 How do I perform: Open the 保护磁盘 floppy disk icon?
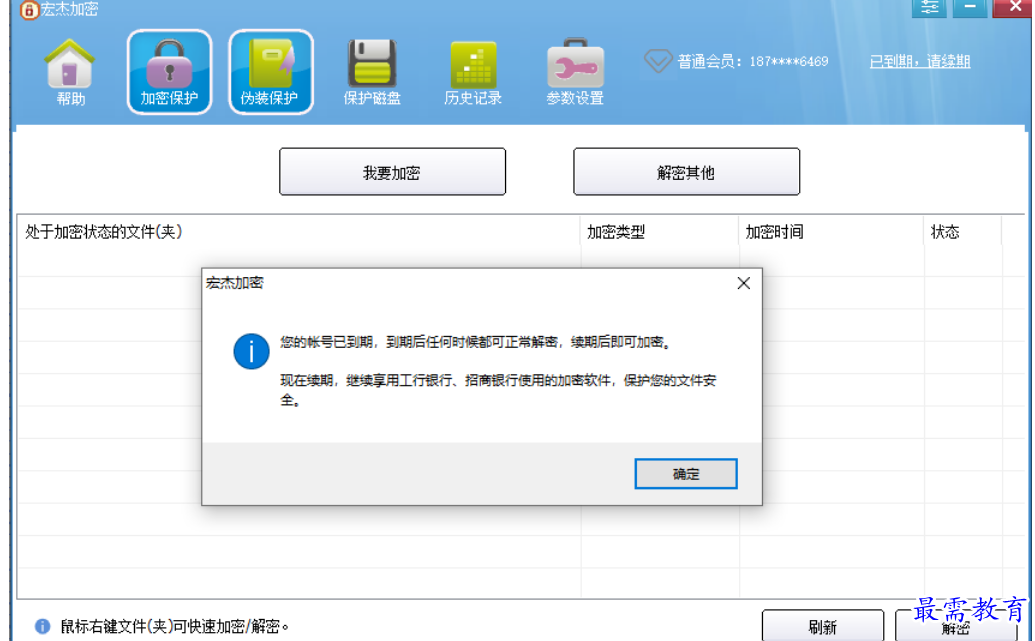pos(372,71)
